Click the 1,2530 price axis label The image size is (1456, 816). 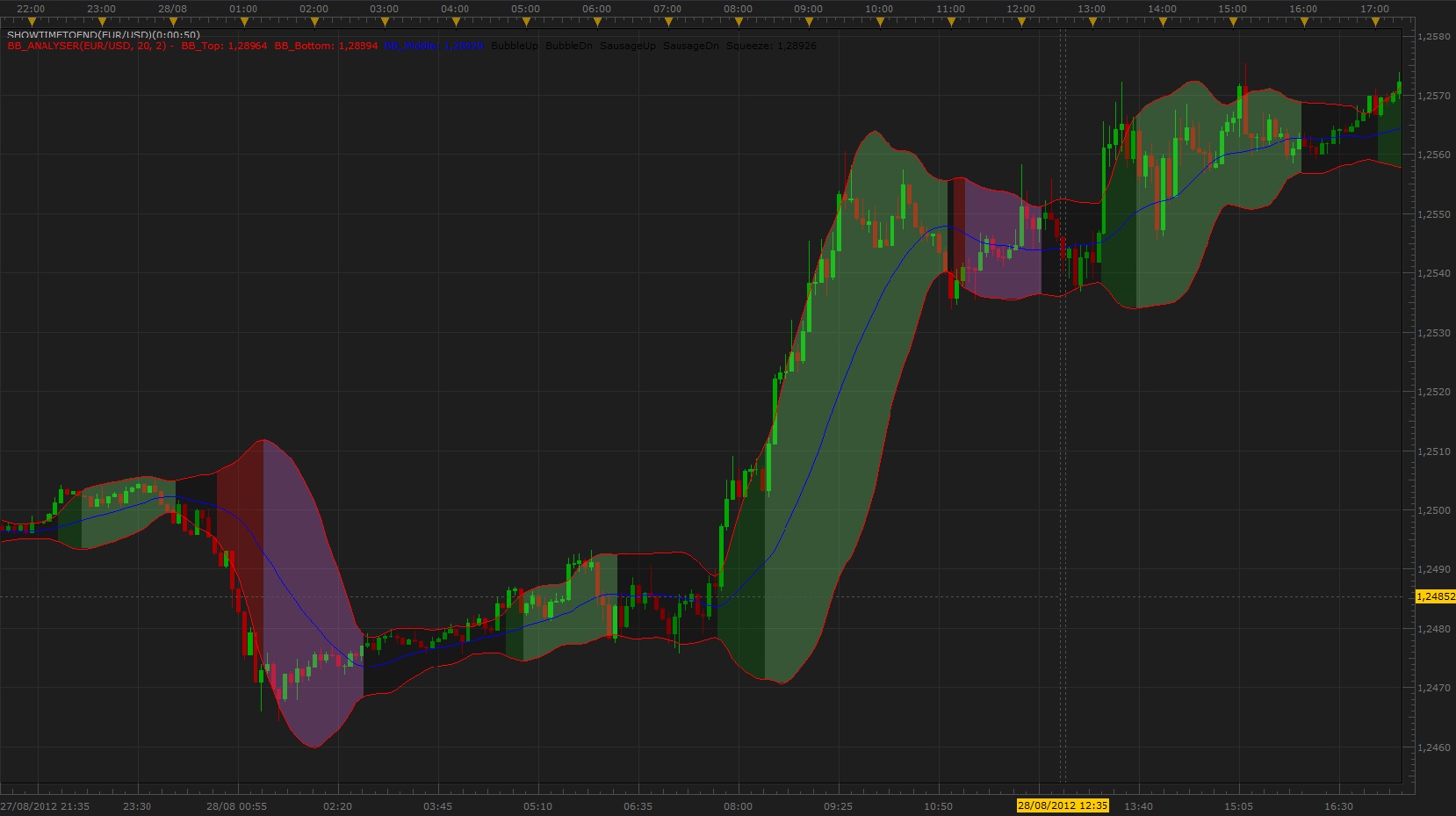1433,333
